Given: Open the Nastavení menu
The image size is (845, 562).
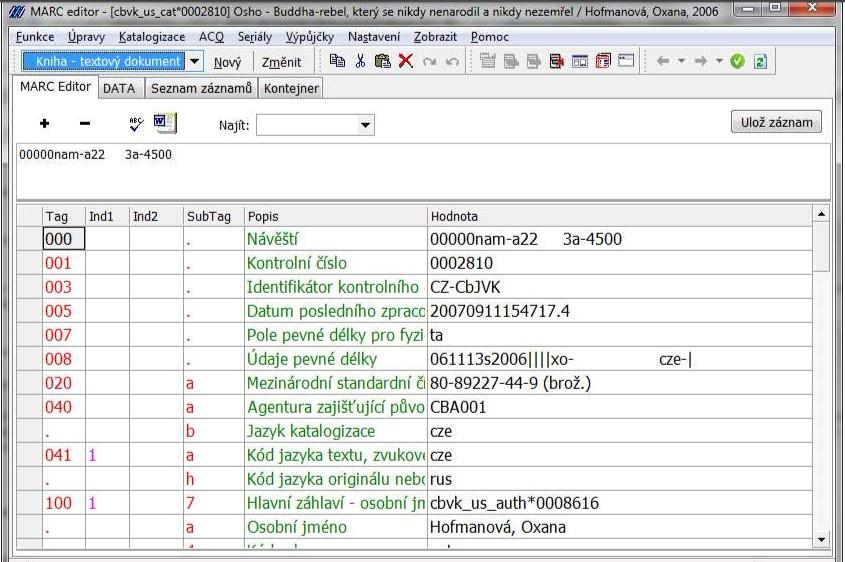Looking at the screenshot, I should pyautogui.click(x=374, y=37).
